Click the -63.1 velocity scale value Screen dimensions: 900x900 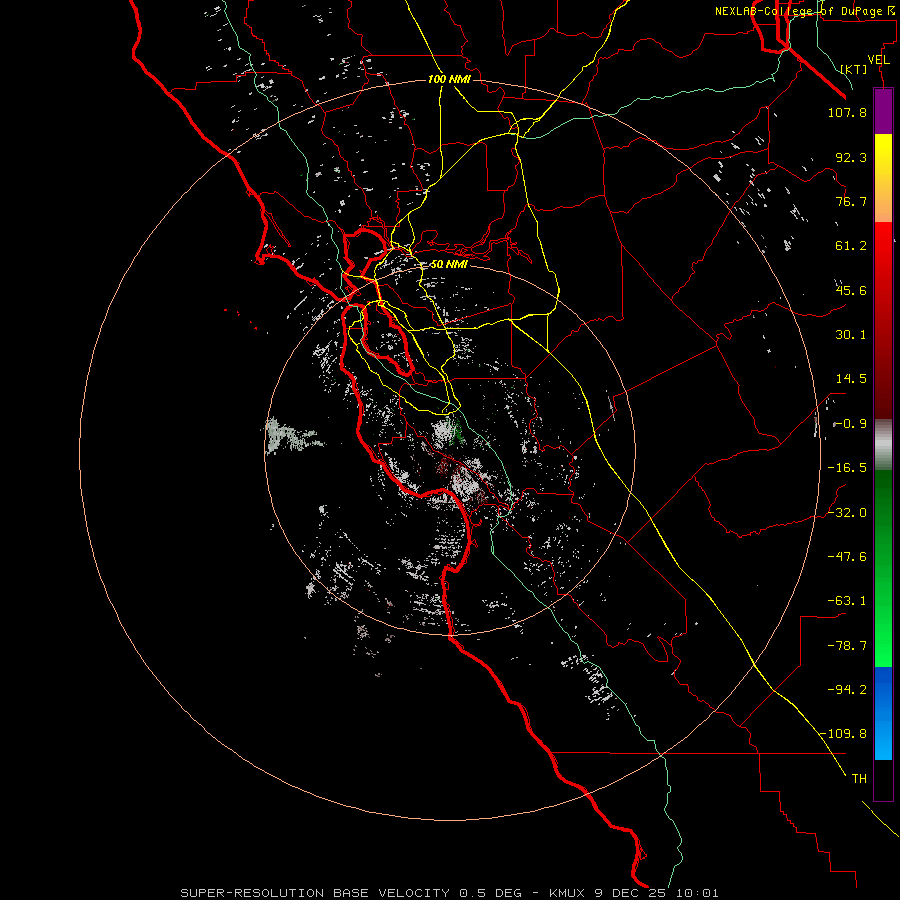tap(847, 601)
